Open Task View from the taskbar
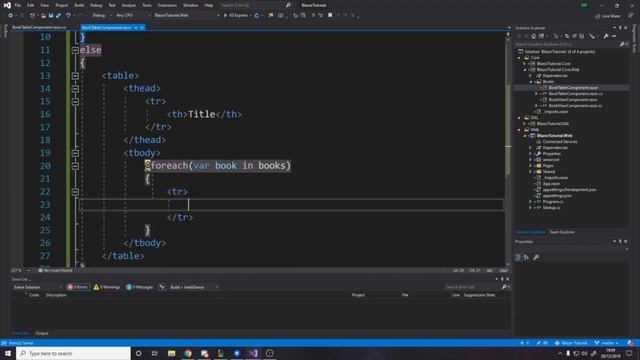 [x=155, y=353]
